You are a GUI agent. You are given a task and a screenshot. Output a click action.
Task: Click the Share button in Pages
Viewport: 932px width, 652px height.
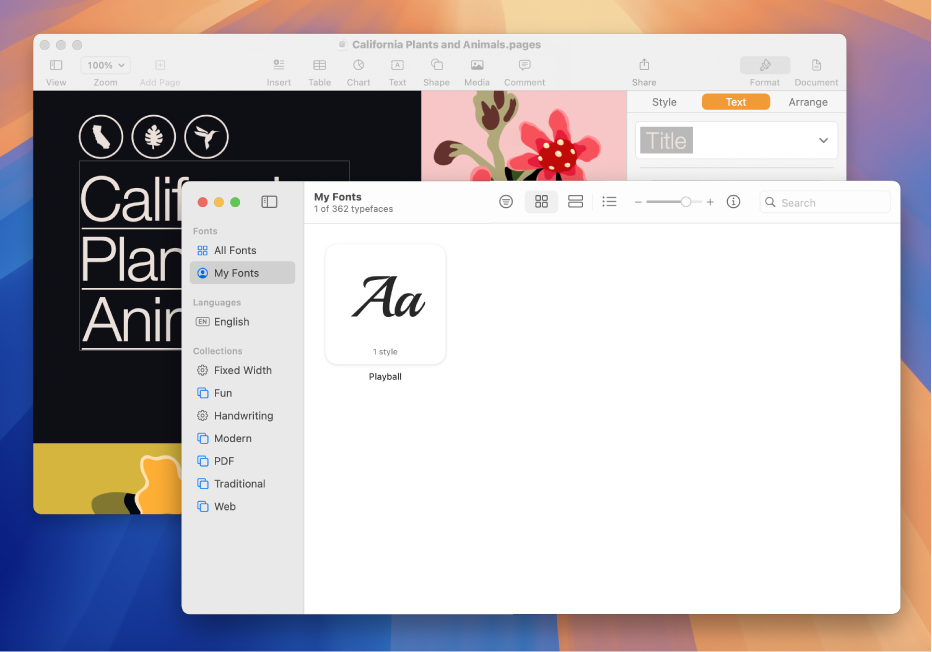point(644,71)
